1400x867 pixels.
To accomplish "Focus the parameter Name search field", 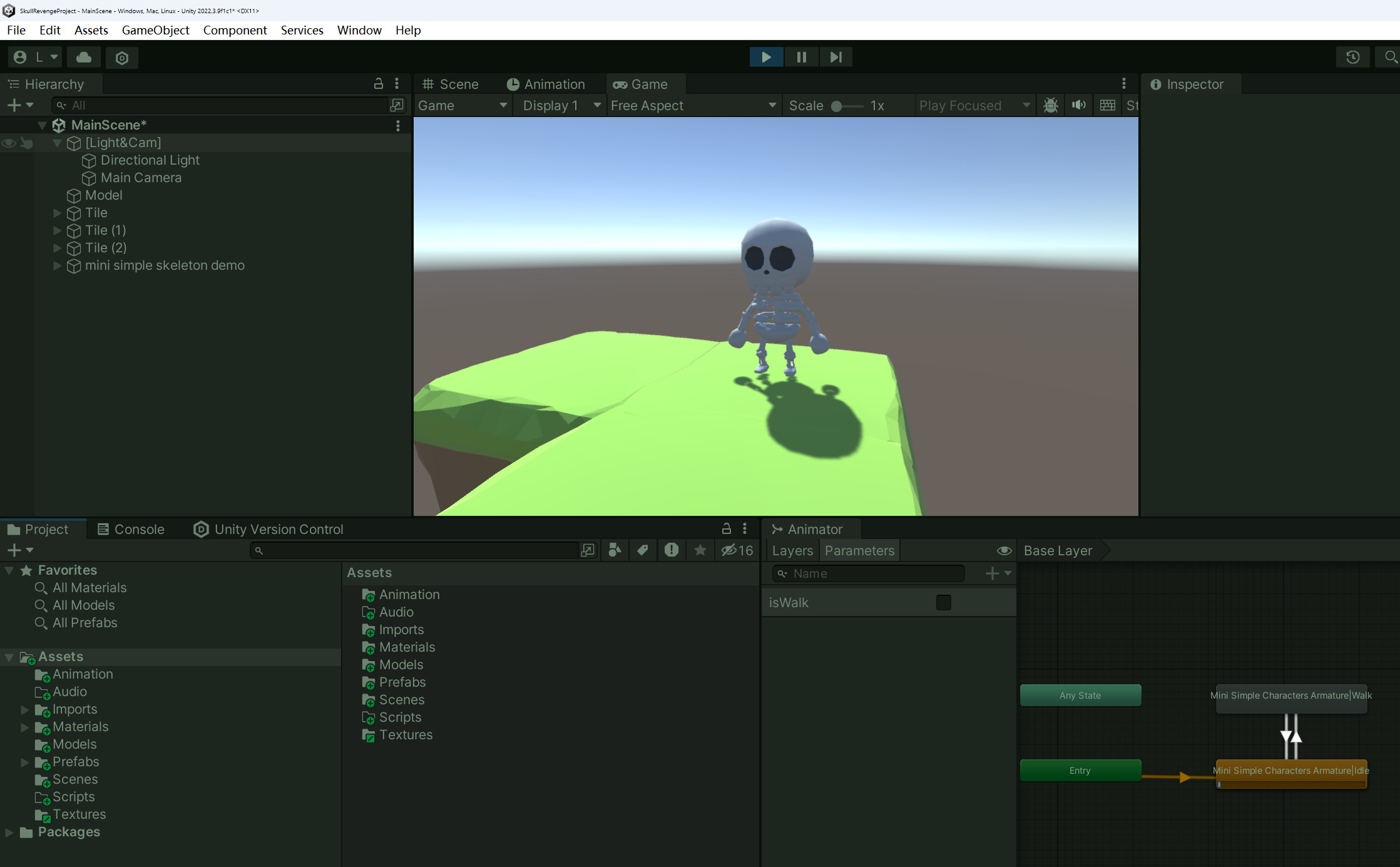I will click(x=868, y=573).
